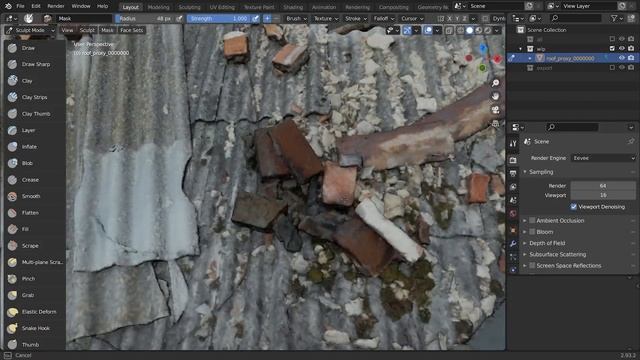Toggle exclude checkbox for wip collection
Image resolution: width=640 pixels, height=360 pixels.
pyautogui.click(x=612, y=49)
